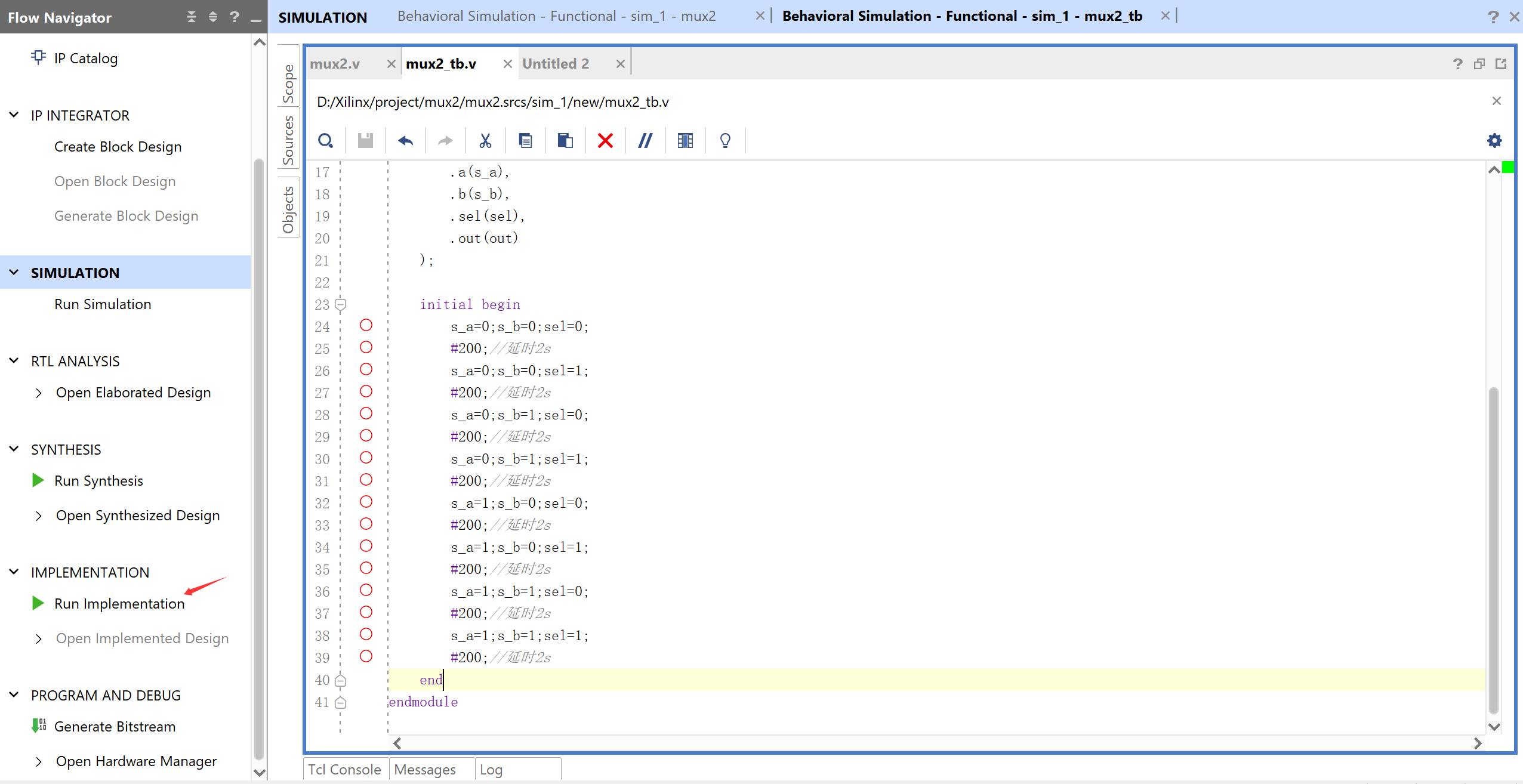Open editor settings gear
Viewport: 1523px width, 784px height.
pos(1494,141)
